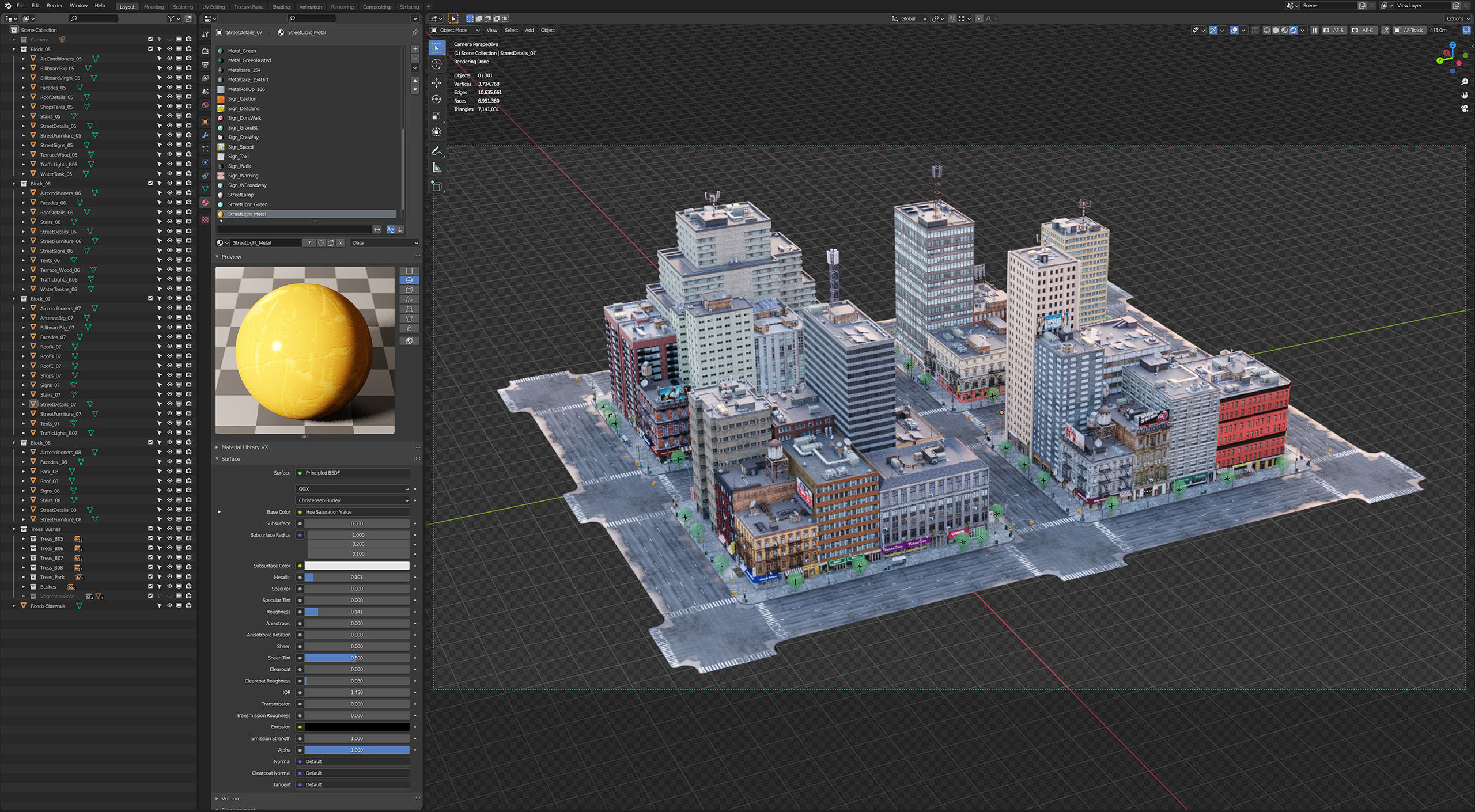The height and width of the screenshot is (812, 1475).
Task: Open the Render menu
Action: [x=55, y=6]
